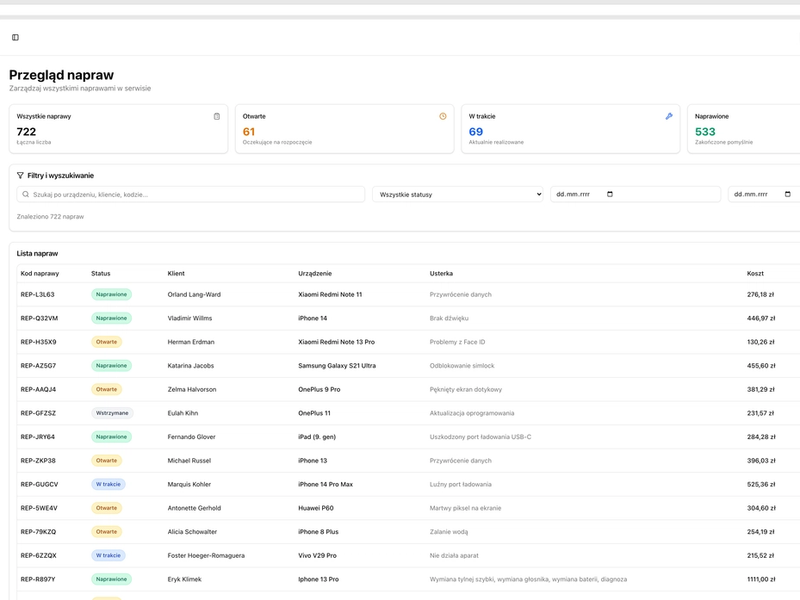Click client name Vladimir Willms

click(x=190, y=318)
